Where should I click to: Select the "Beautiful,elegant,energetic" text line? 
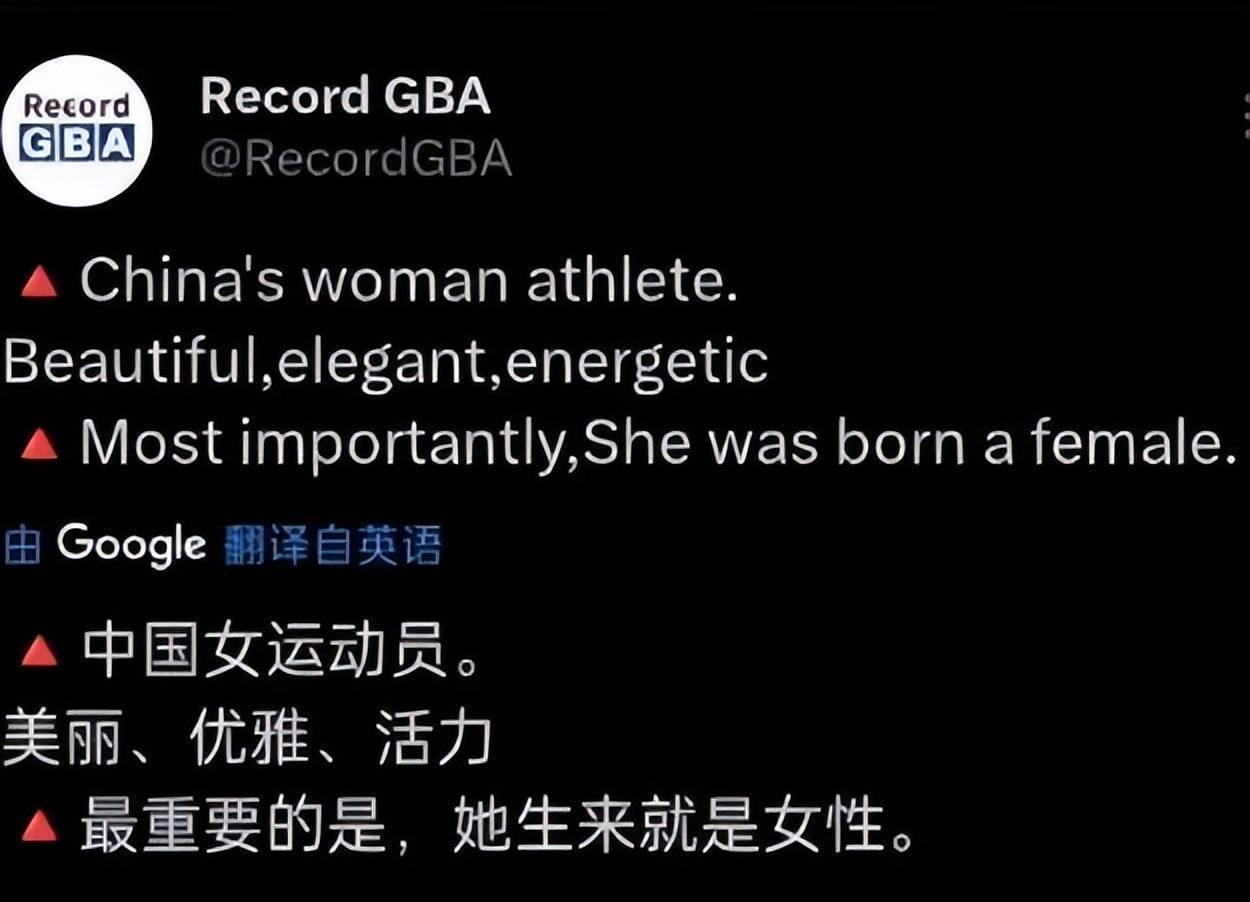pyautogui.click(x=386, y=363)
